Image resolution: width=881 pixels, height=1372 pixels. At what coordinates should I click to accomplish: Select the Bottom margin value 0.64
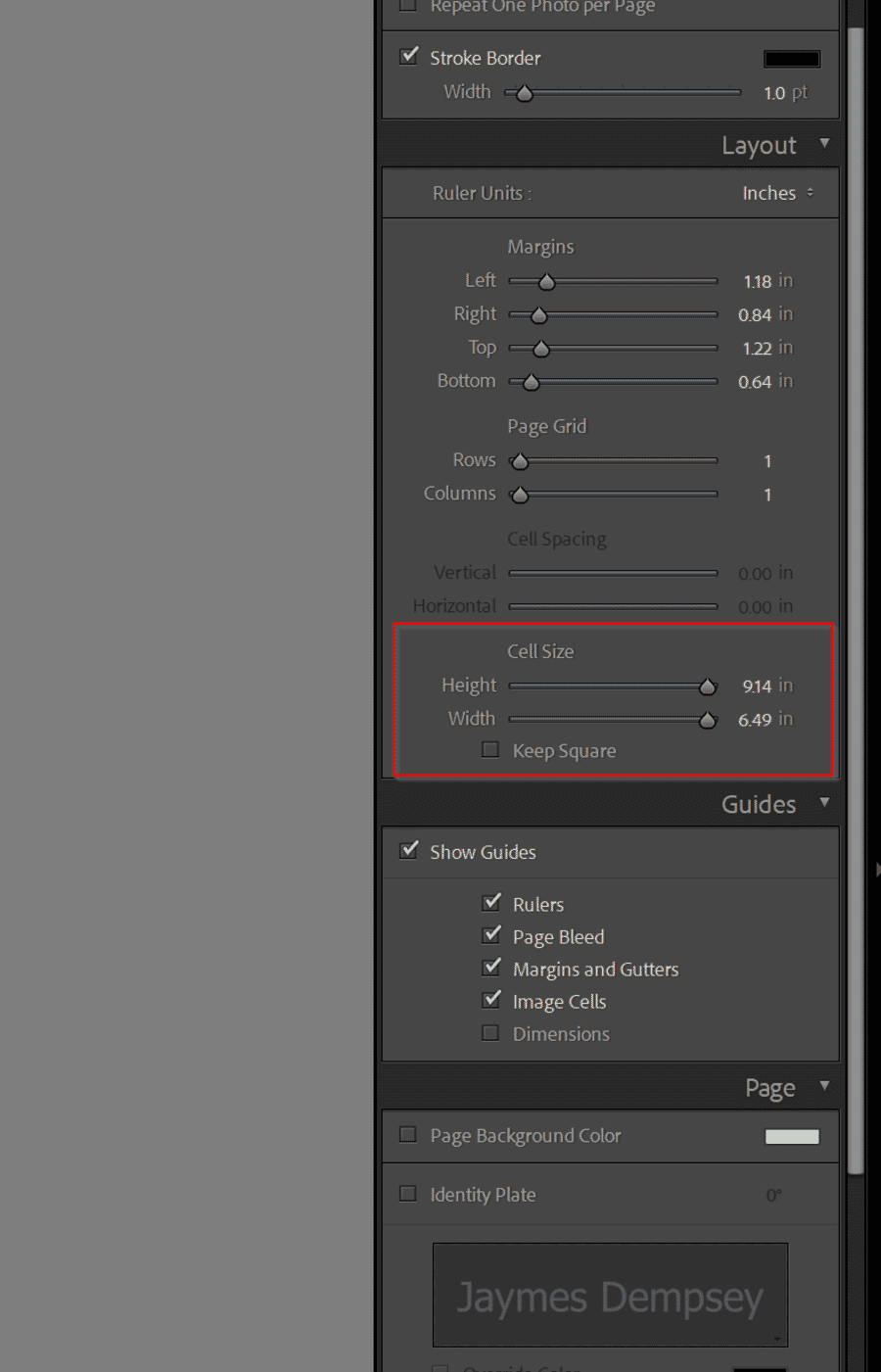click(x=755, y=382)
